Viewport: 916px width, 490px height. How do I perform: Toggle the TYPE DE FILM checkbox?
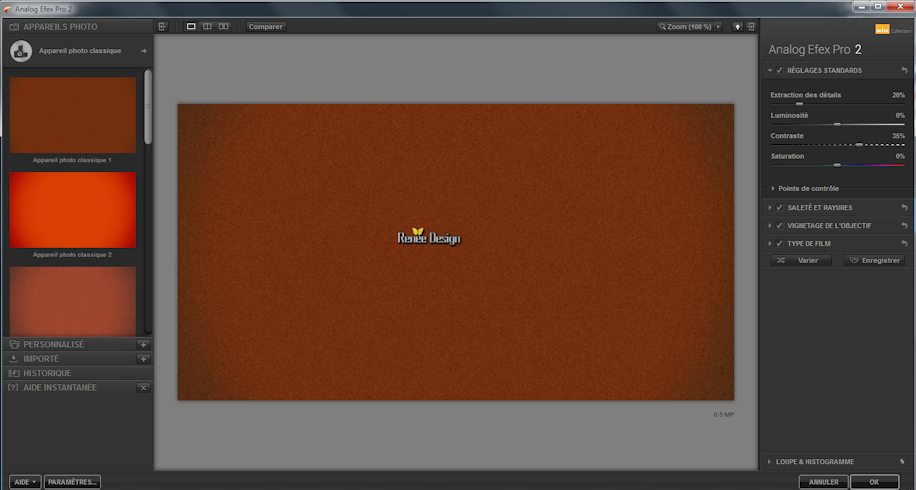coord(779,244)
